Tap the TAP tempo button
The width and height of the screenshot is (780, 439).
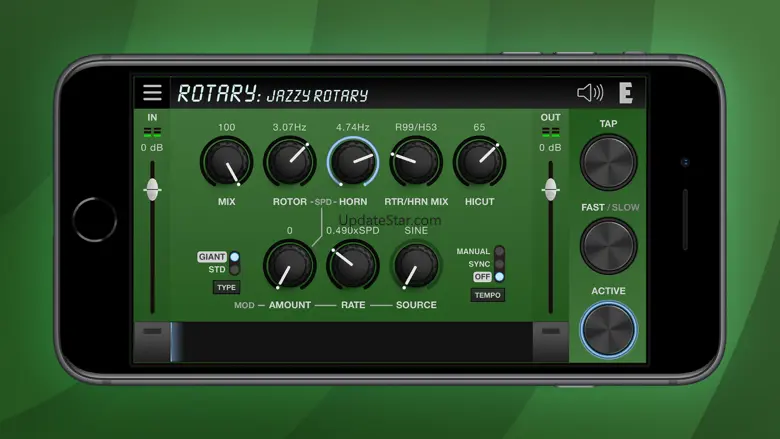[x=608, y=162]
